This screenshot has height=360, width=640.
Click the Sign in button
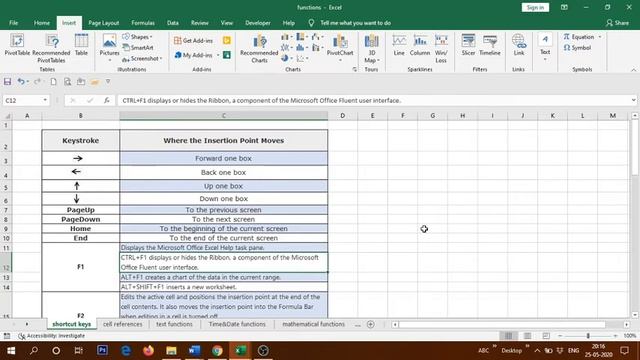535,7
